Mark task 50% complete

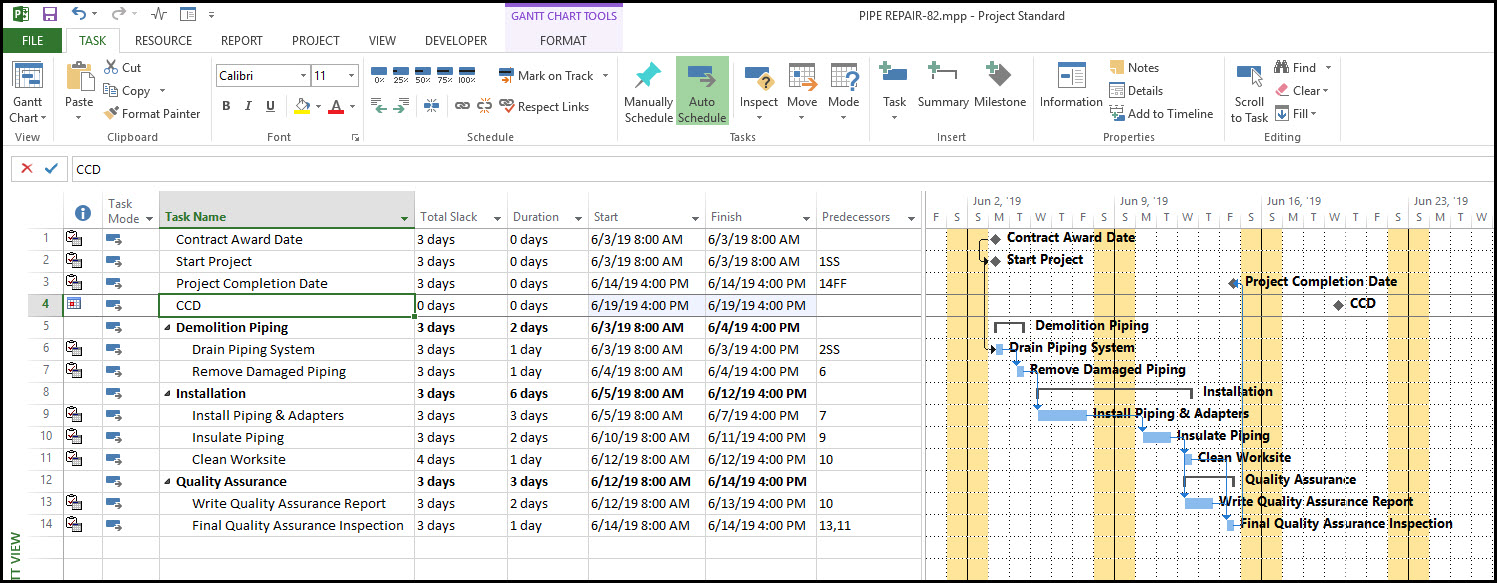coord(423,76)
